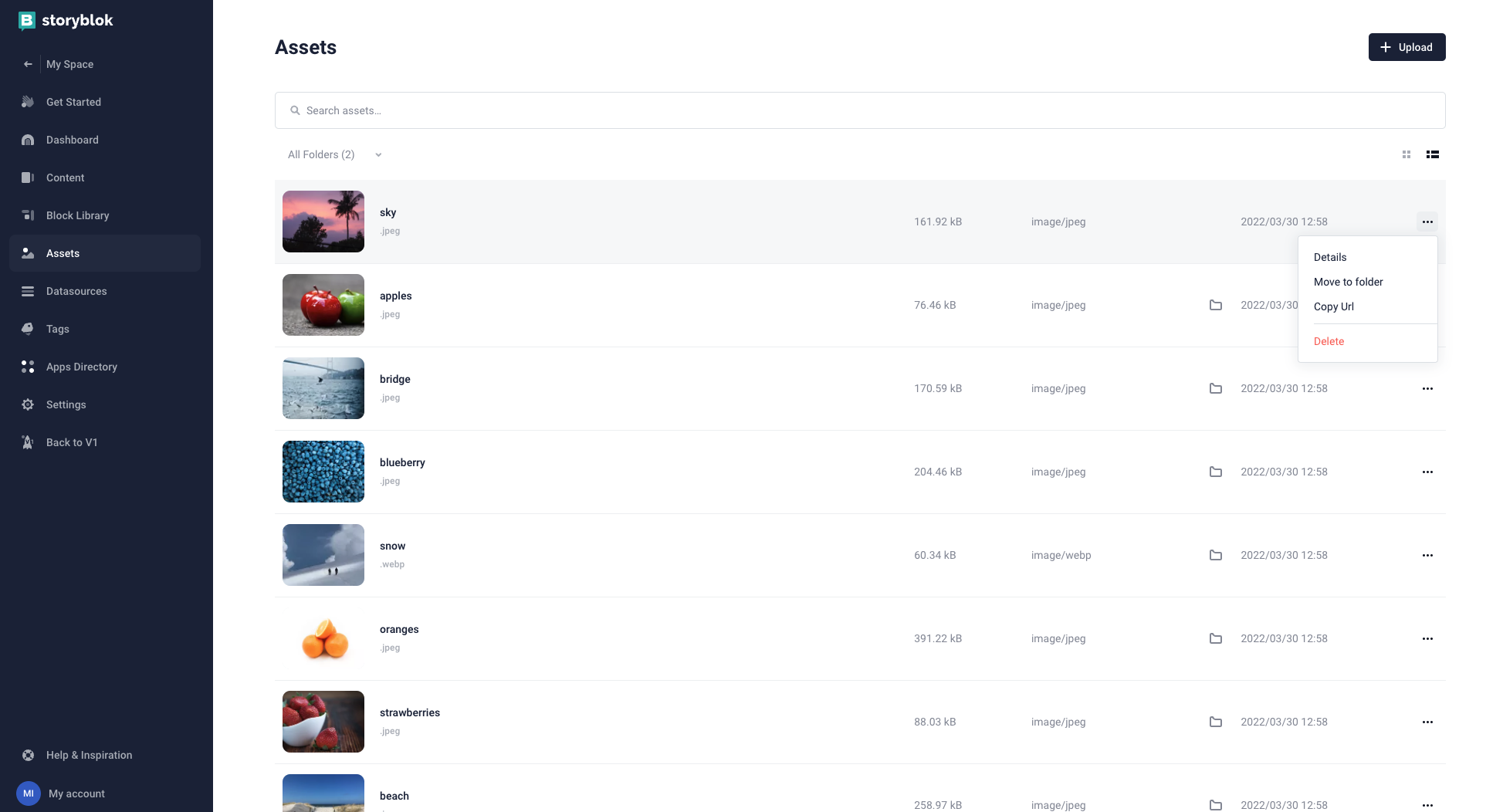This screenshot has width=1503, height=812.
Task: Open the Content section
Action: [x=65, y=178]
